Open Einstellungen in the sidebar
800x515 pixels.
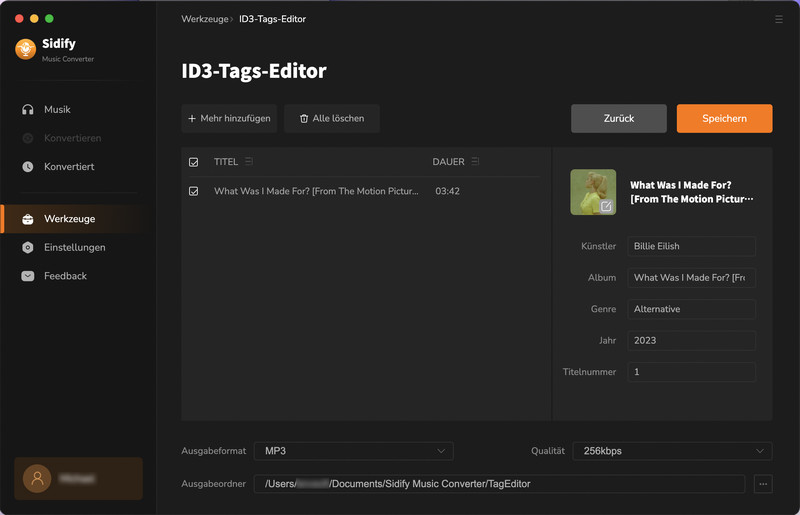[x=74, y=248]
